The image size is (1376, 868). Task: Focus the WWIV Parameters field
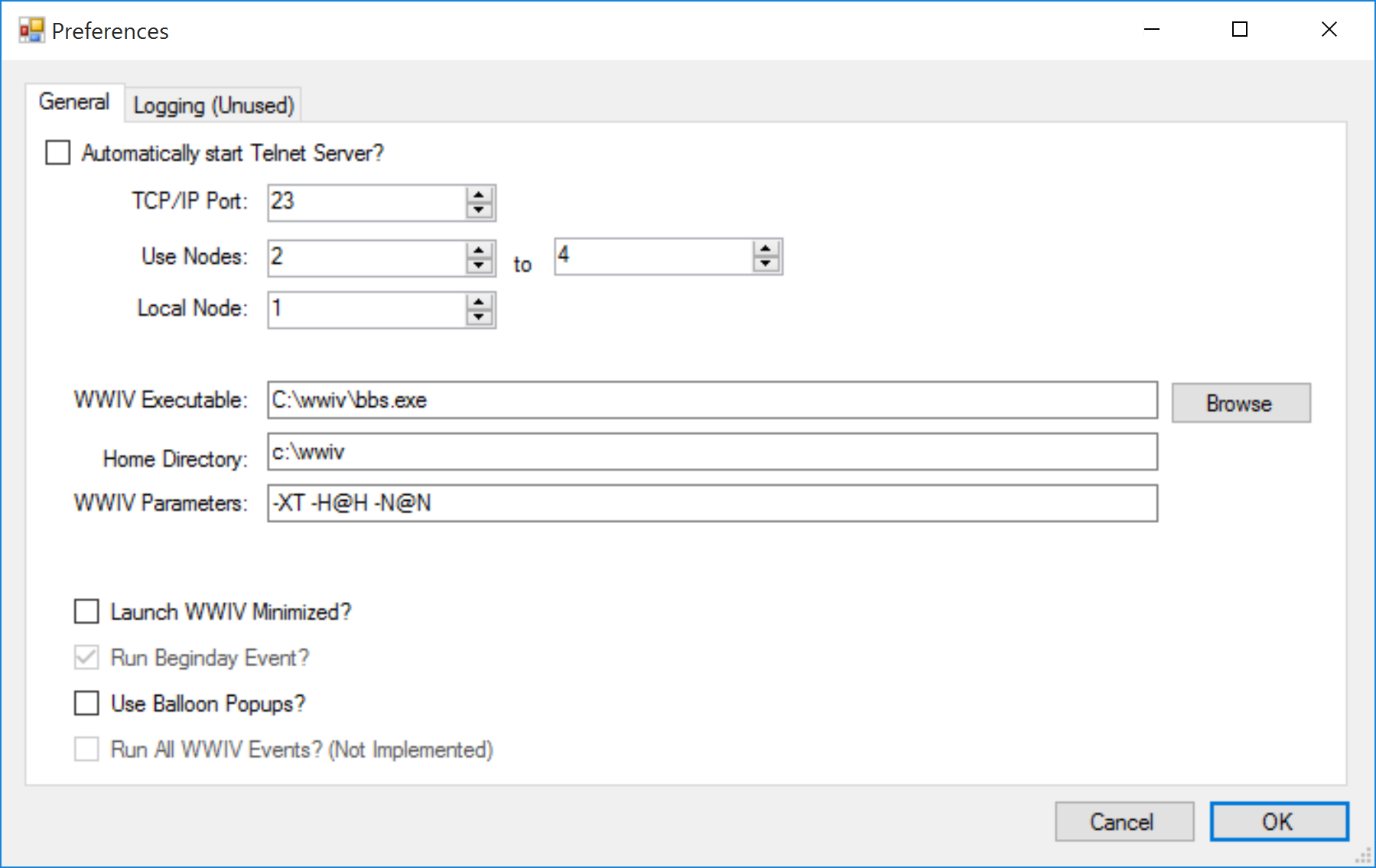click(x=713, y=503)
